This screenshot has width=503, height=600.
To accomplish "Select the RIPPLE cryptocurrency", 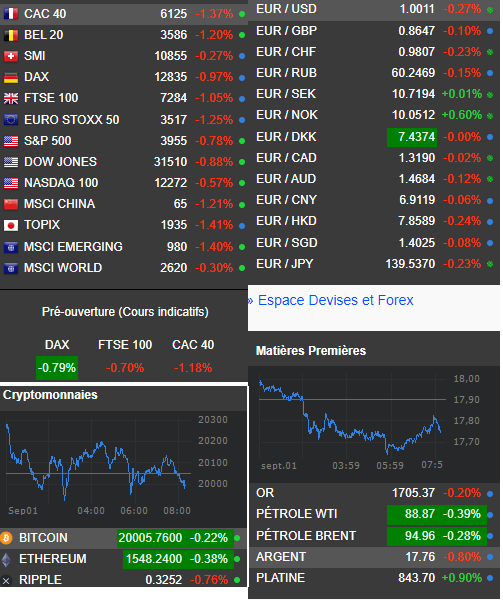I will click(x=40, y=580).
